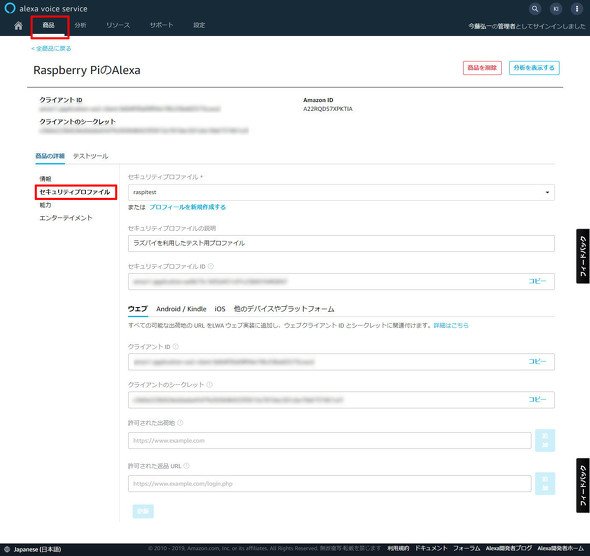
Task: Open the リソース menu in navbar
Action: [x=118, y=25]
